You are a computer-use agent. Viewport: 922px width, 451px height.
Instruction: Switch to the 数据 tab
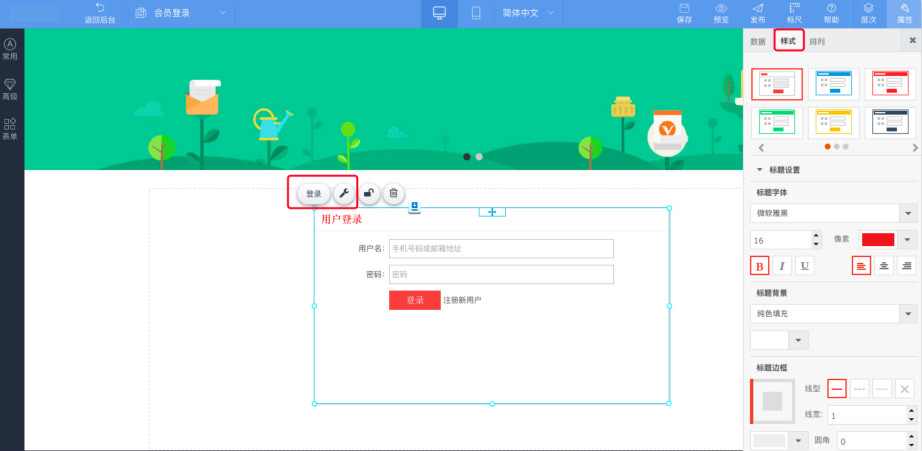[758, 42]
